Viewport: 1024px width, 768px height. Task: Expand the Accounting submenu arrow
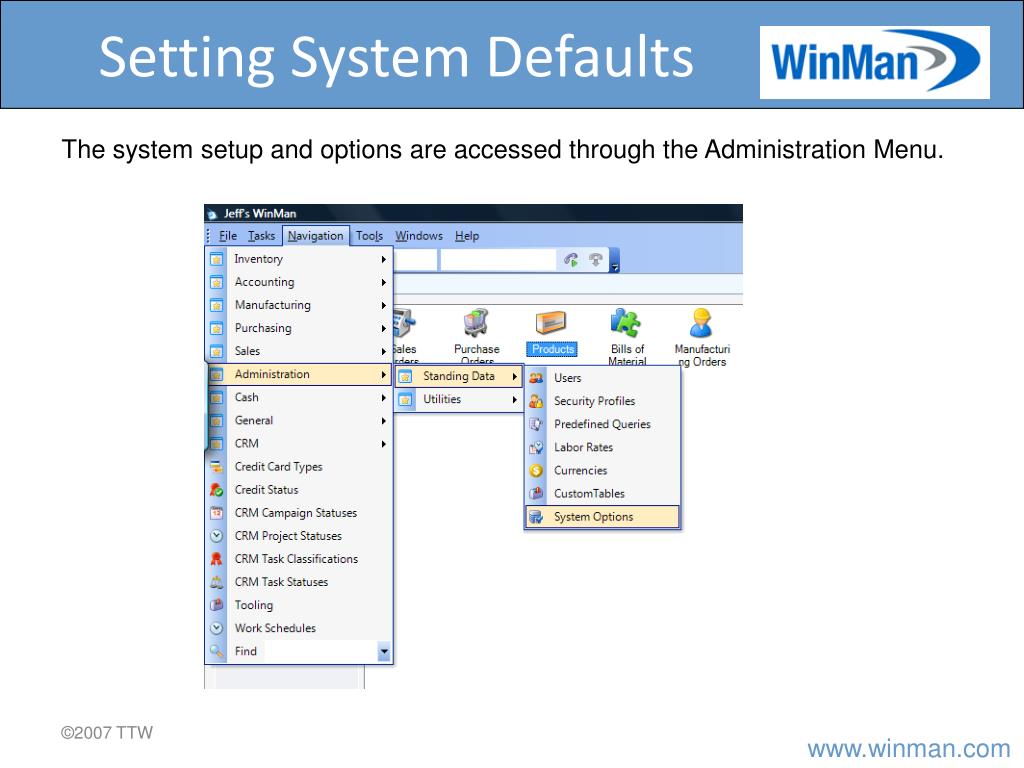[x=383, y=282]
